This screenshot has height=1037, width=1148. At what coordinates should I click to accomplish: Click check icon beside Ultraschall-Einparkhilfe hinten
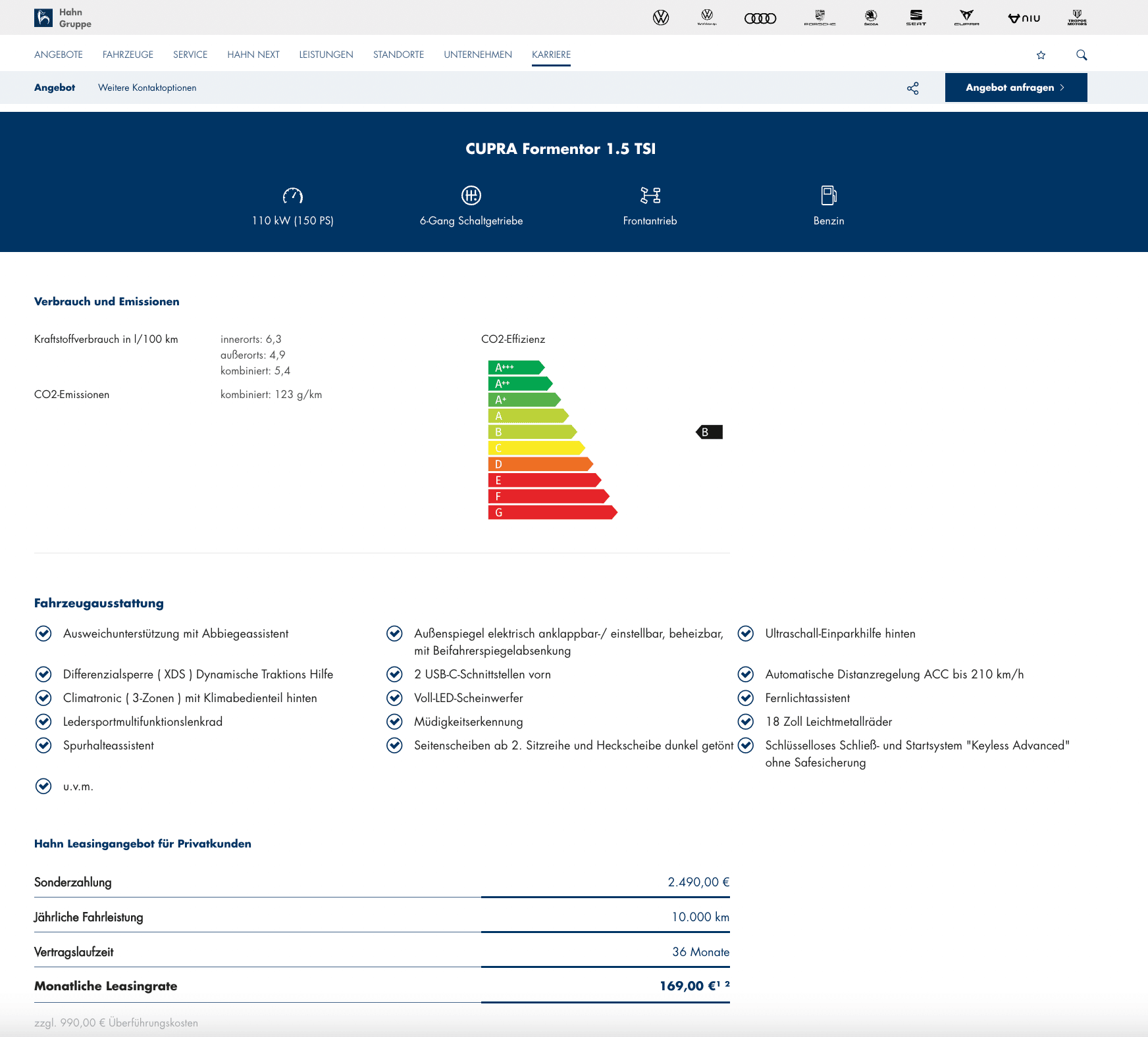tap(746, 634)
